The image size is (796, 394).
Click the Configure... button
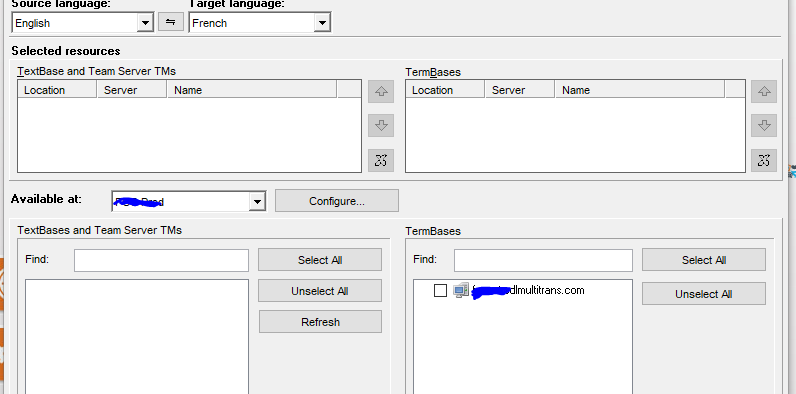337,201
